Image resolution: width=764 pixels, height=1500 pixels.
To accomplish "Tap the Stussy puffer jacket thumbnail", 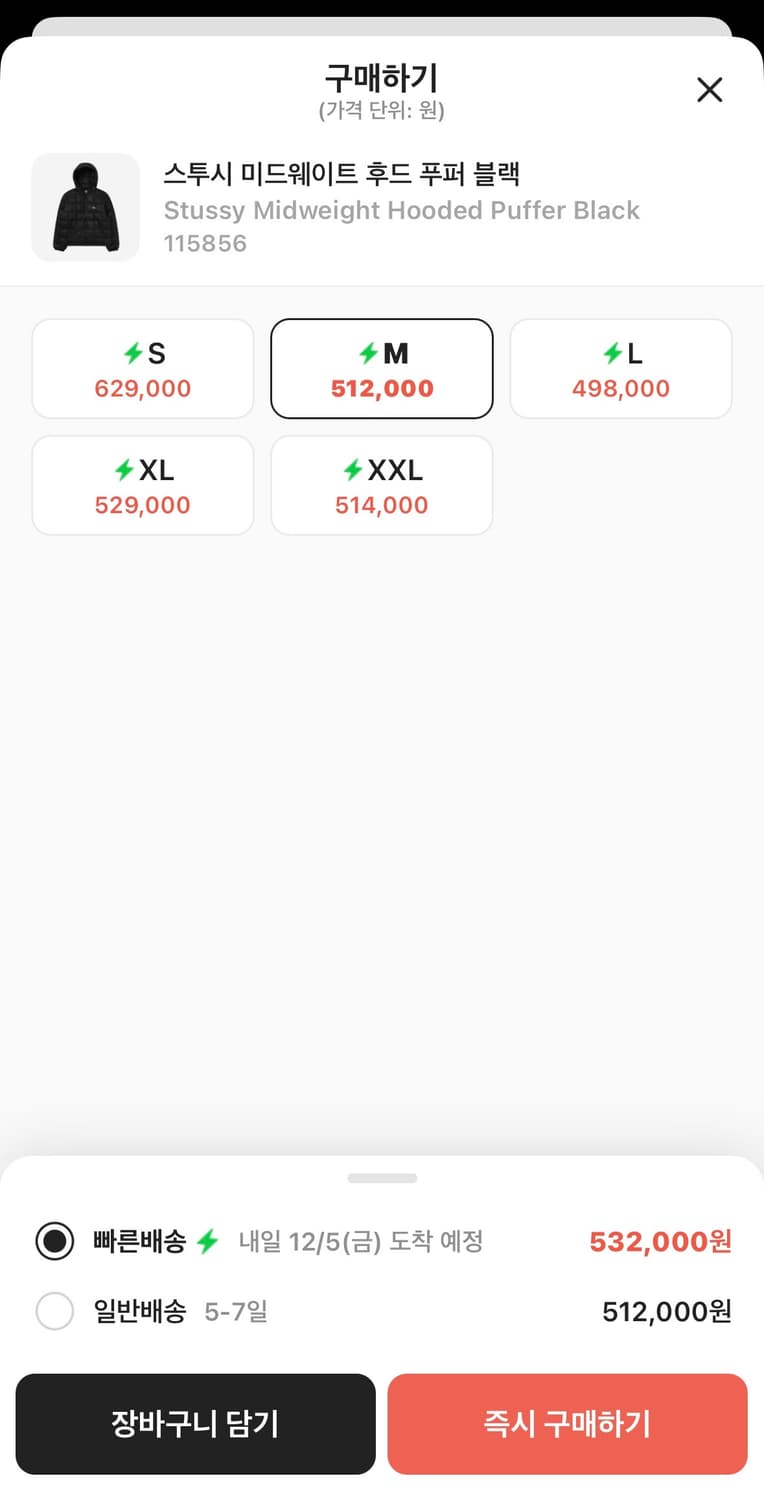I will point(85,207).
